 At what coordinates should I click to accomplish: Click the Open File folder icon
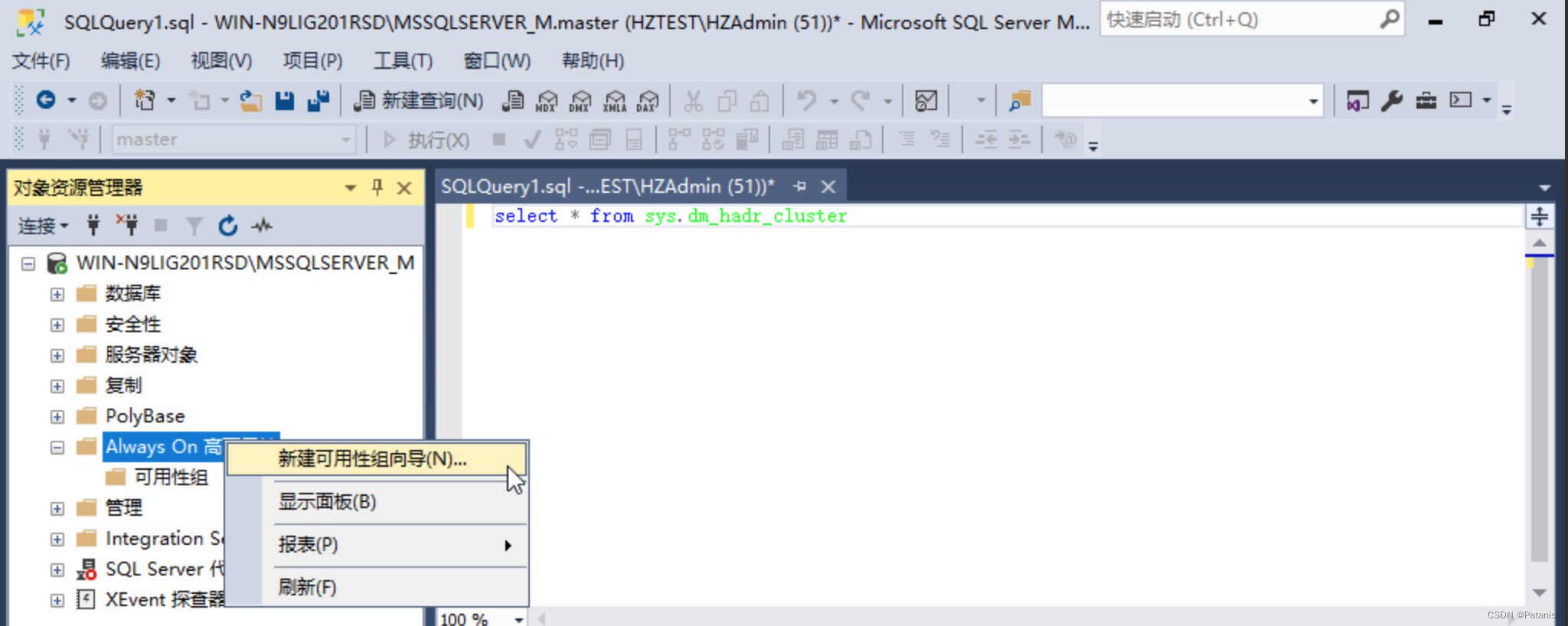click(x=251, y=100)
